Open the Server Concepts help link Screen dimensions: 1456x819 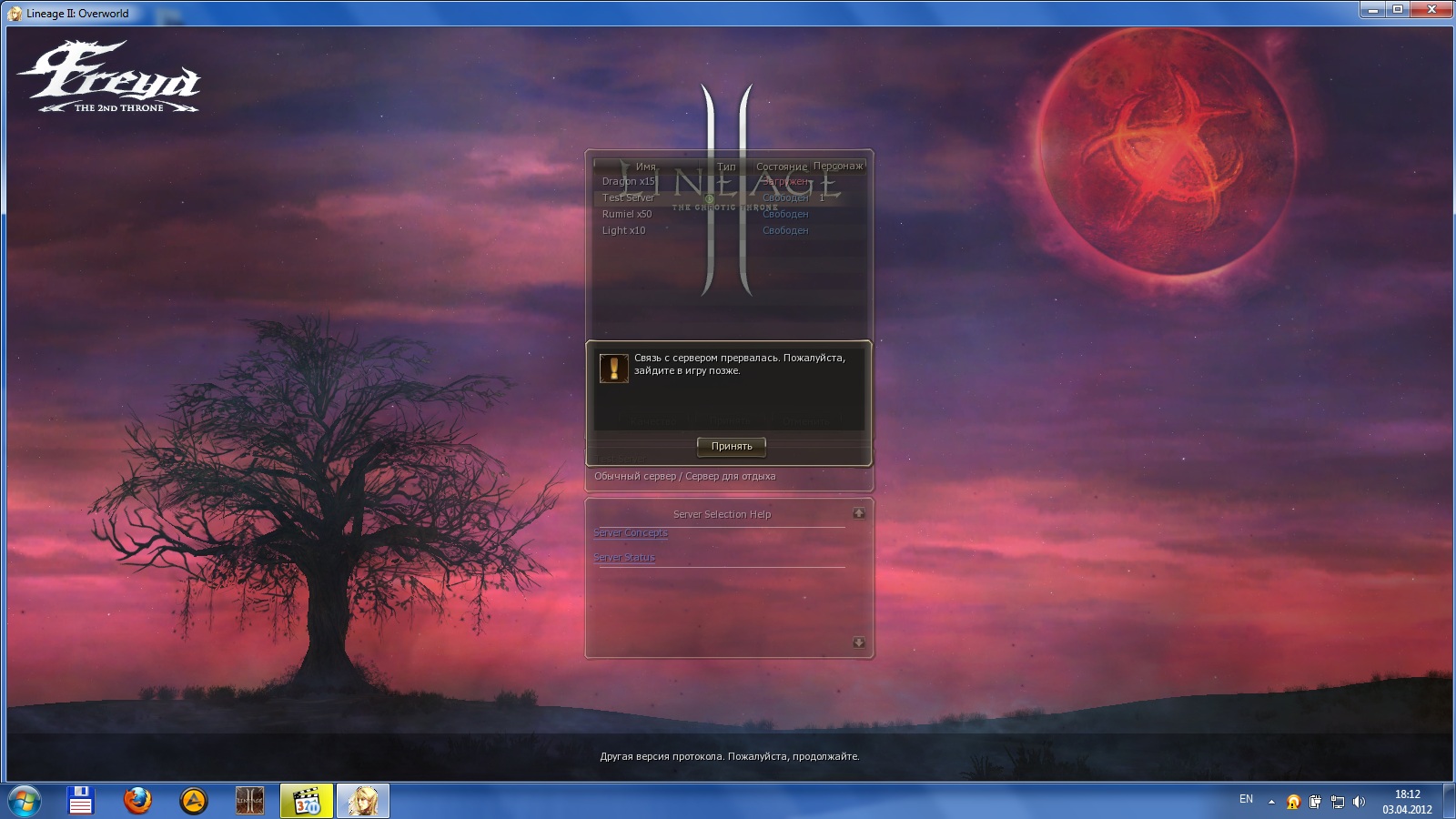click(631, 532)
